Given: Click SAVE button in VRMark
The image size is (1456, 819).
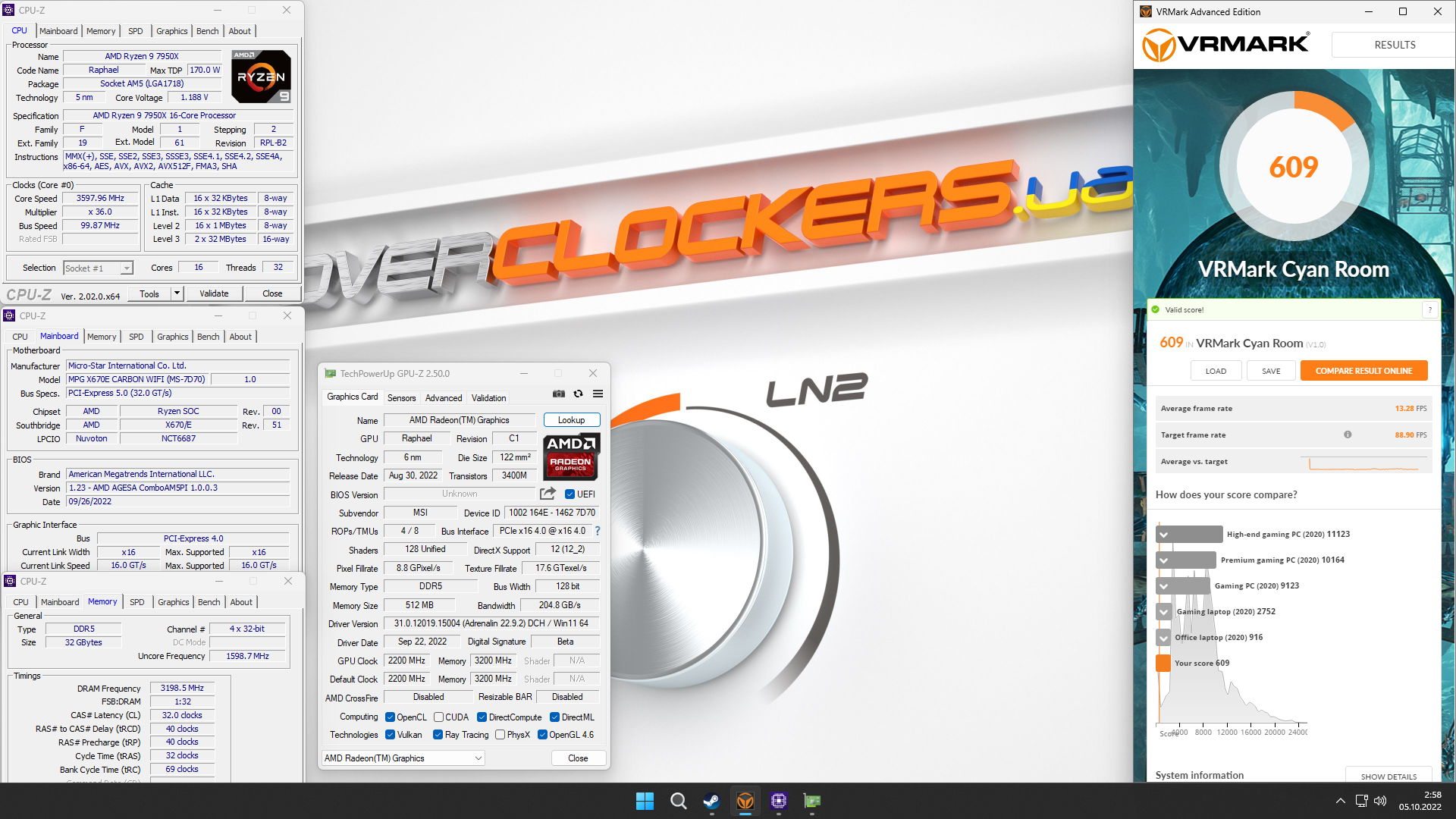Looking at the screenshot, I should pyautogui.click(x=1271, y=371).
